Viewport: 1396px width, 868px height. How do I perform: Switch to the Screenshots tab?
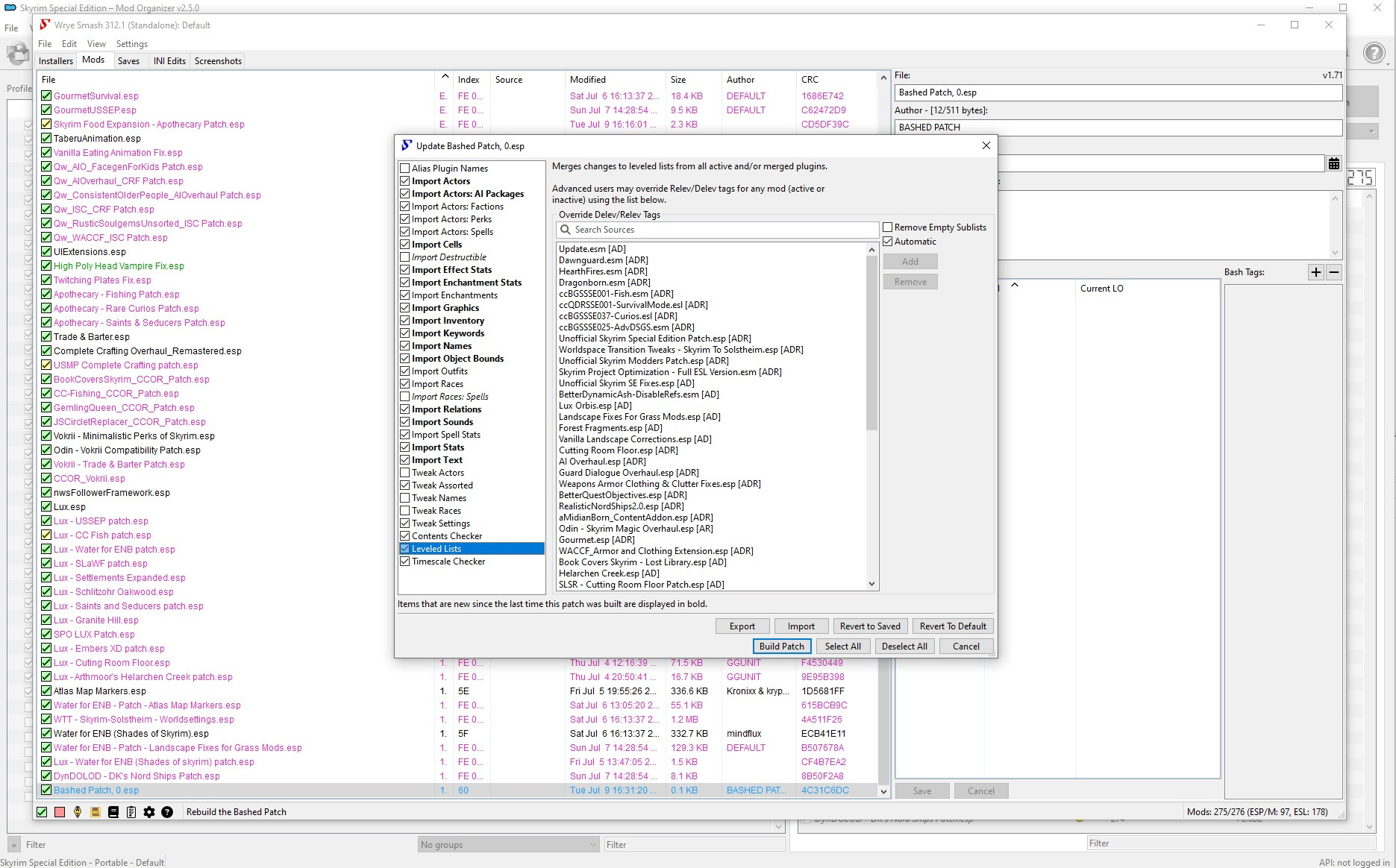click(218, 61)
